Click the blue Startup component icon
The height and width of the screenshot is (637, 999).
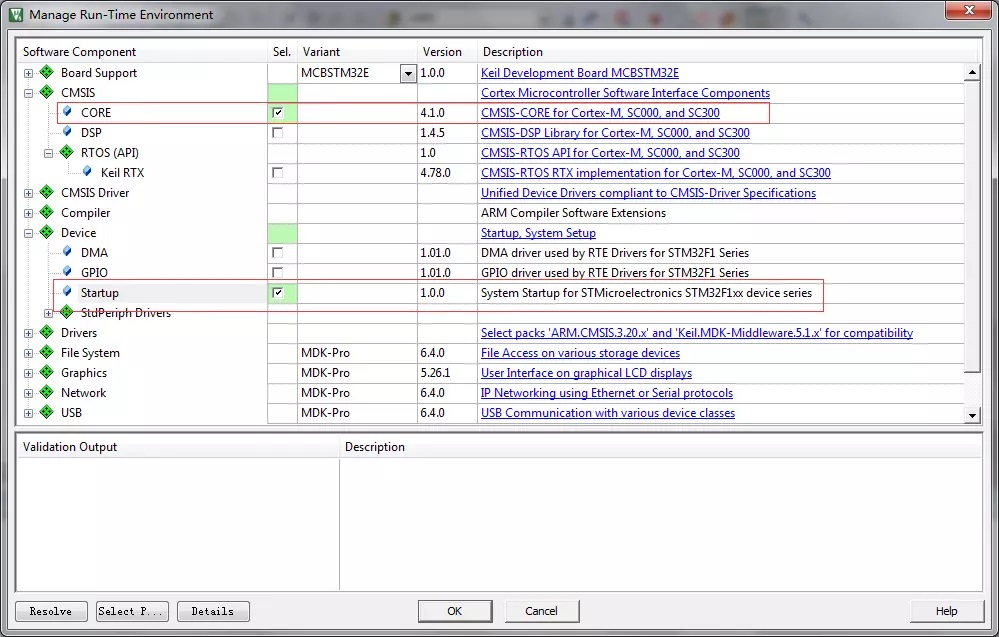[67, 292]
